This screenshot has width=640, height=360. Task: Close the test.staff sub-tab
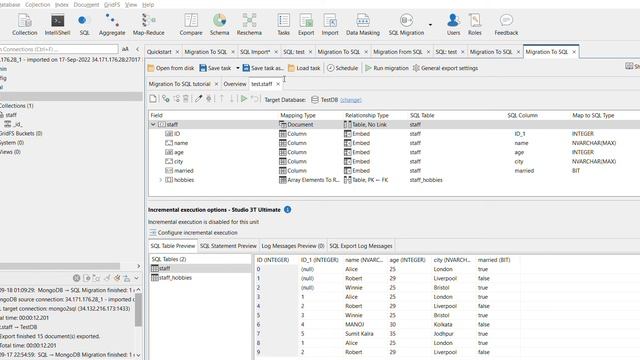pyautogui.click(x=278, y=84)
